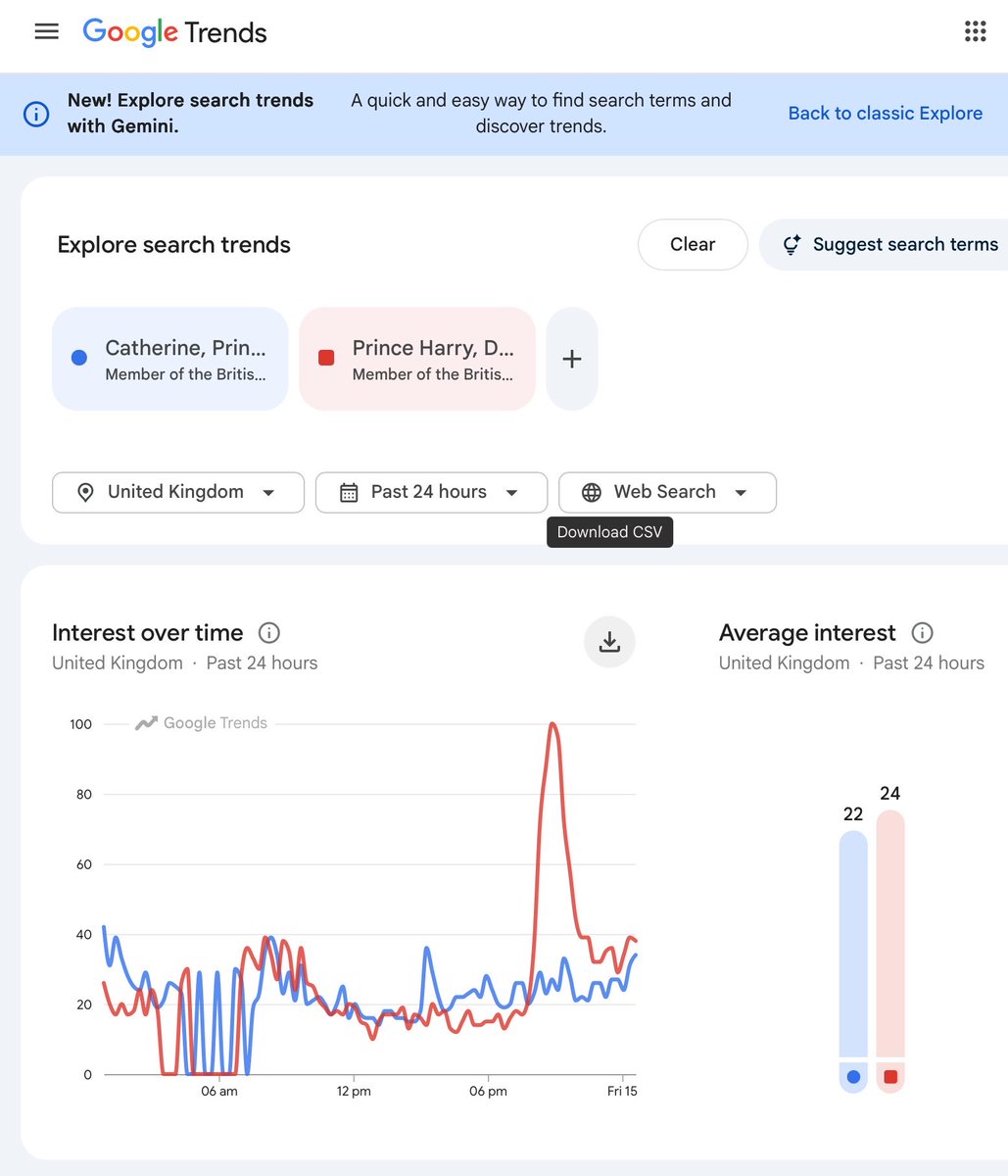Click the 100 value on the y-axis

click(80, 724)
